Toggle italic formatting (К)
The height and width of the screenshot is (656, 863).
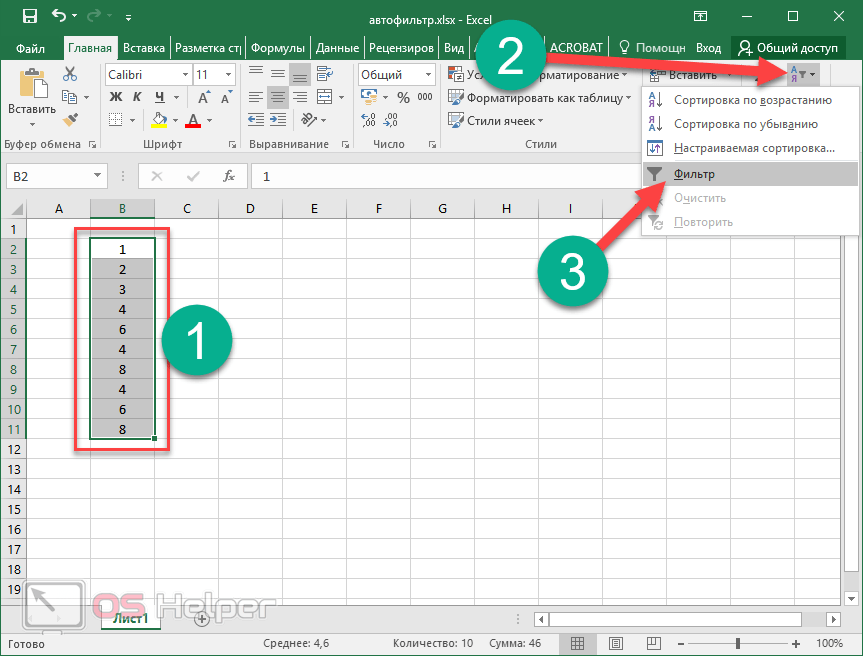[135, 97]
